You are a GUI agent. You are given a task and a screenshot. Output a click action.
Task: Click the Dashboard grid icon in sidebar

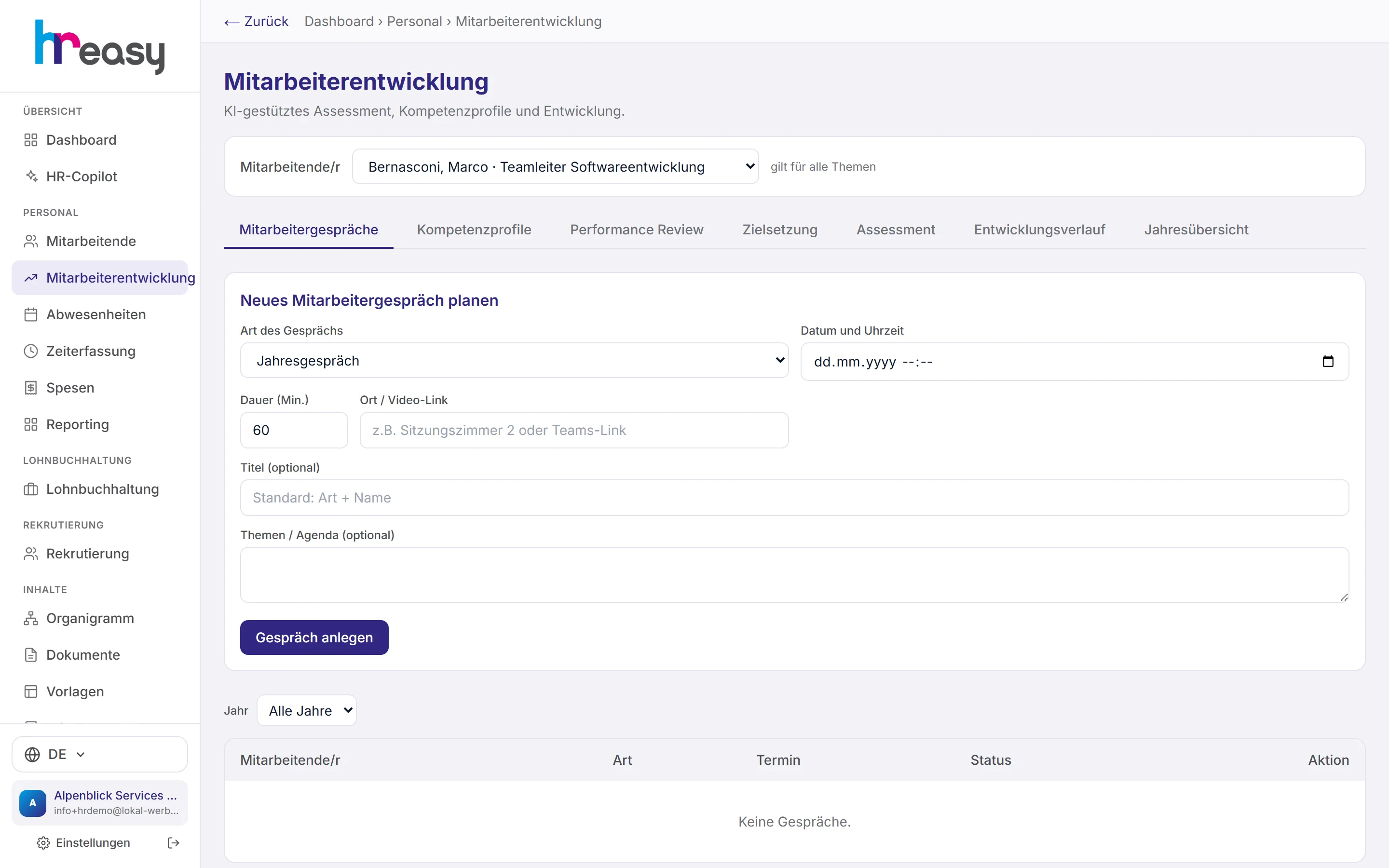[x=31, y=140]
